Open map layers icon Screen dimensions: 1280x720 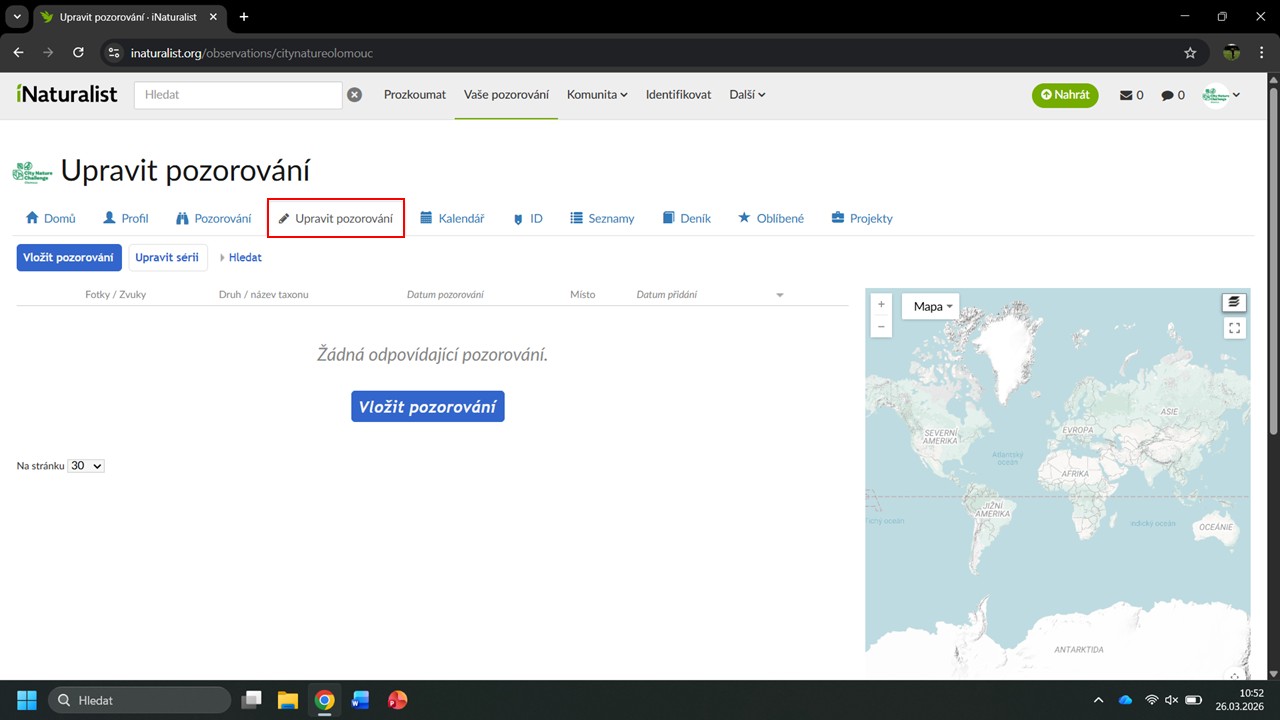point(1234,303)
